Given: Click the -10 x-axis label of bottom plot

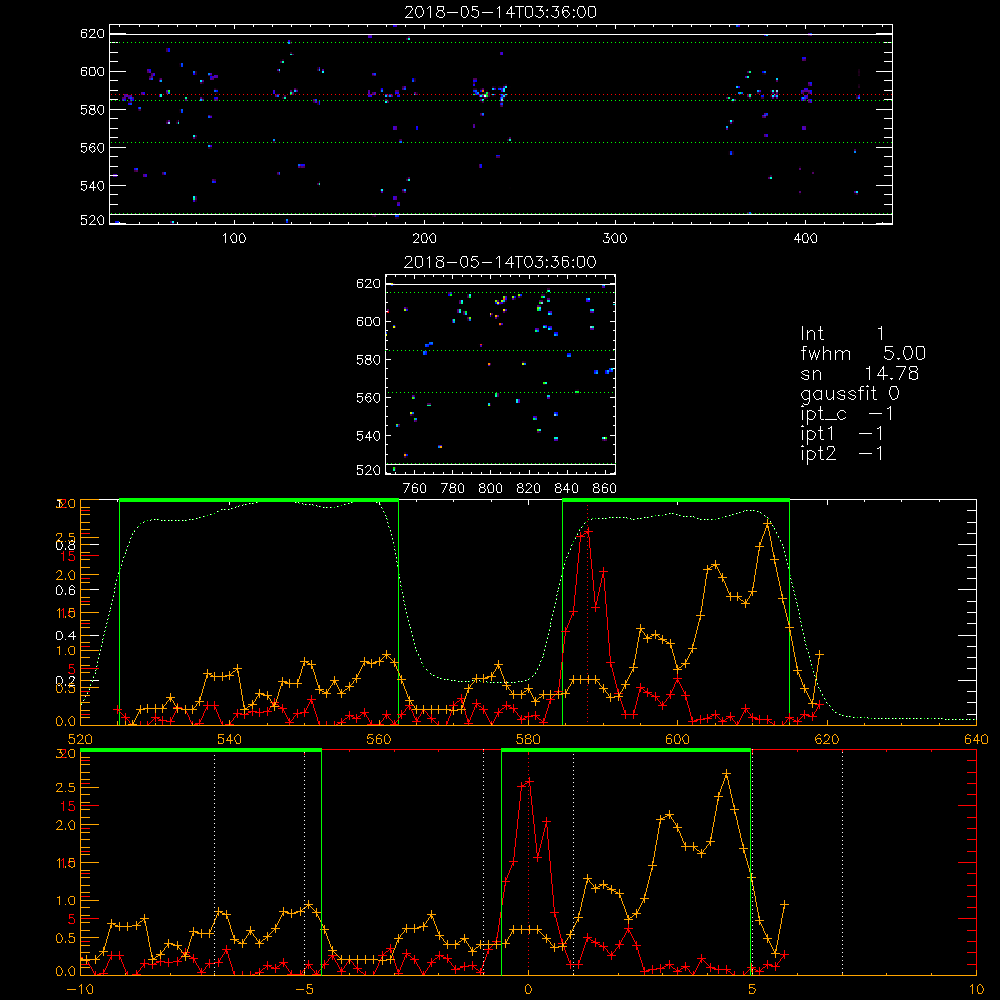Looking at the screenshot, I should (80, 989).
